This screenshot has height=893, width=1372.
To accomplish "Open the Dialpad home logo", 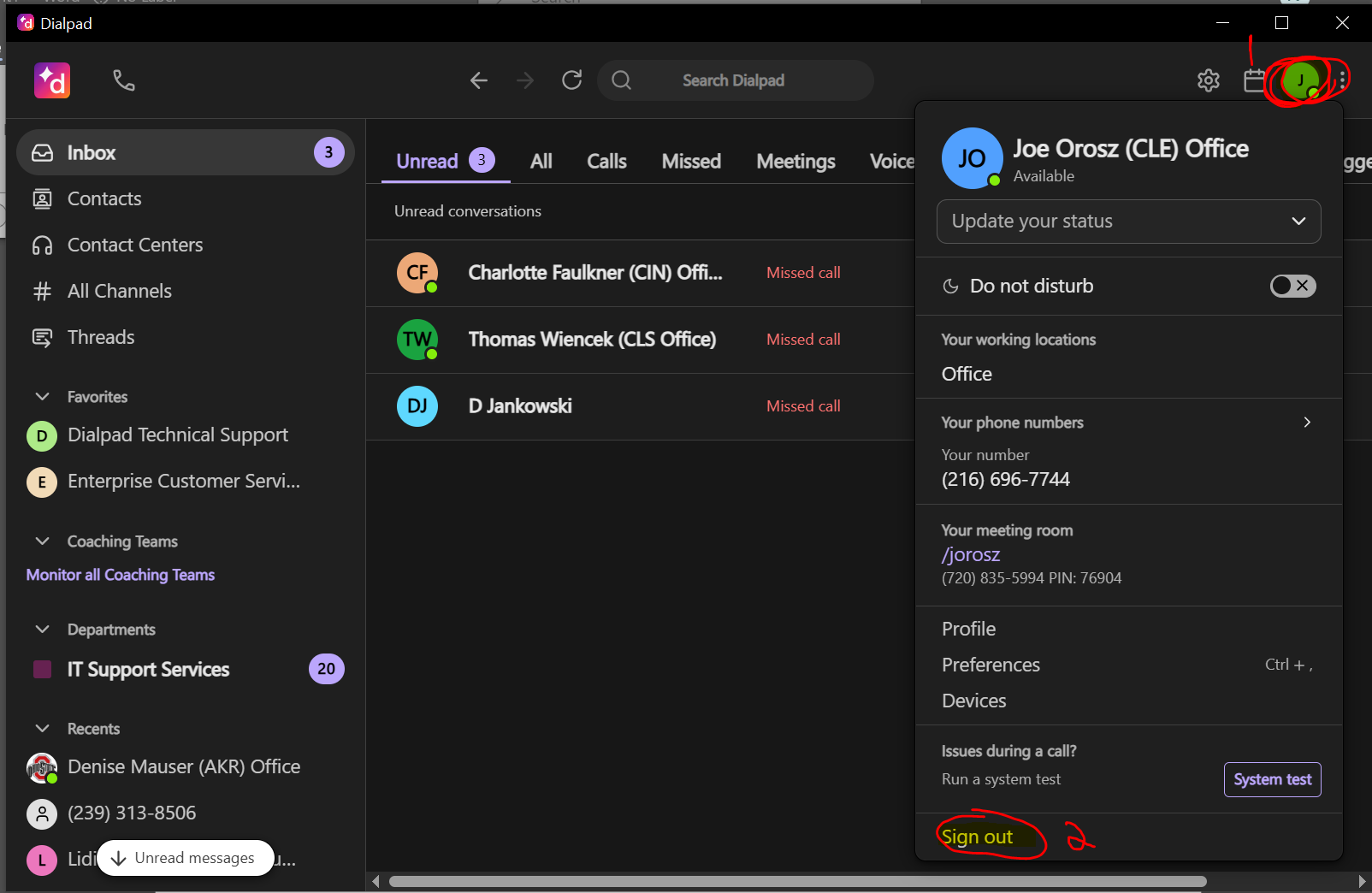I will pyautogui.click(x=51, y=80).
